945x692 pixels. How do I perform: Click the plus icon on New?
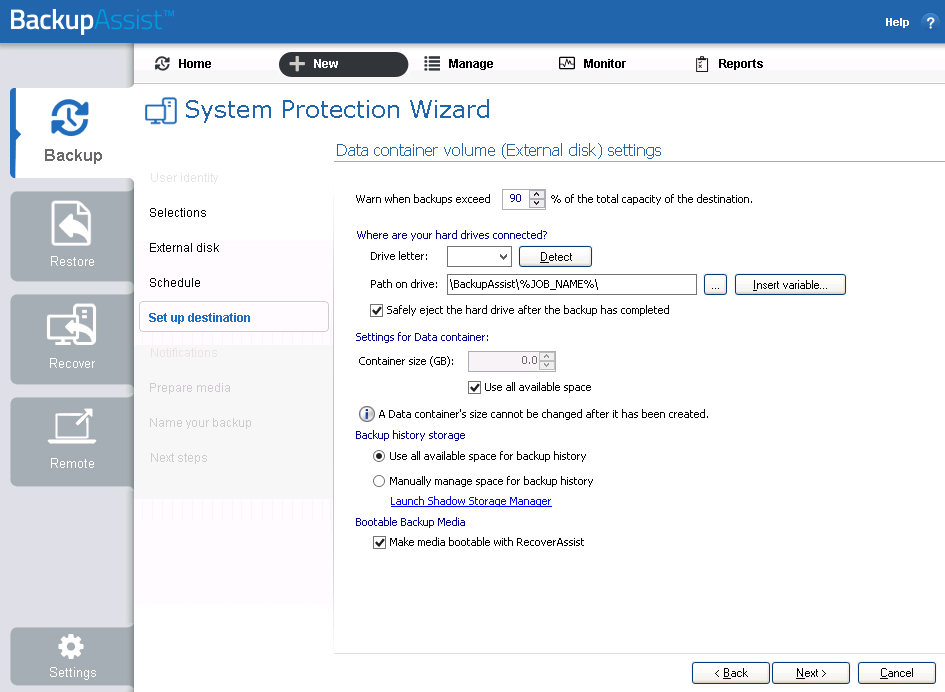tap(297, 63)
